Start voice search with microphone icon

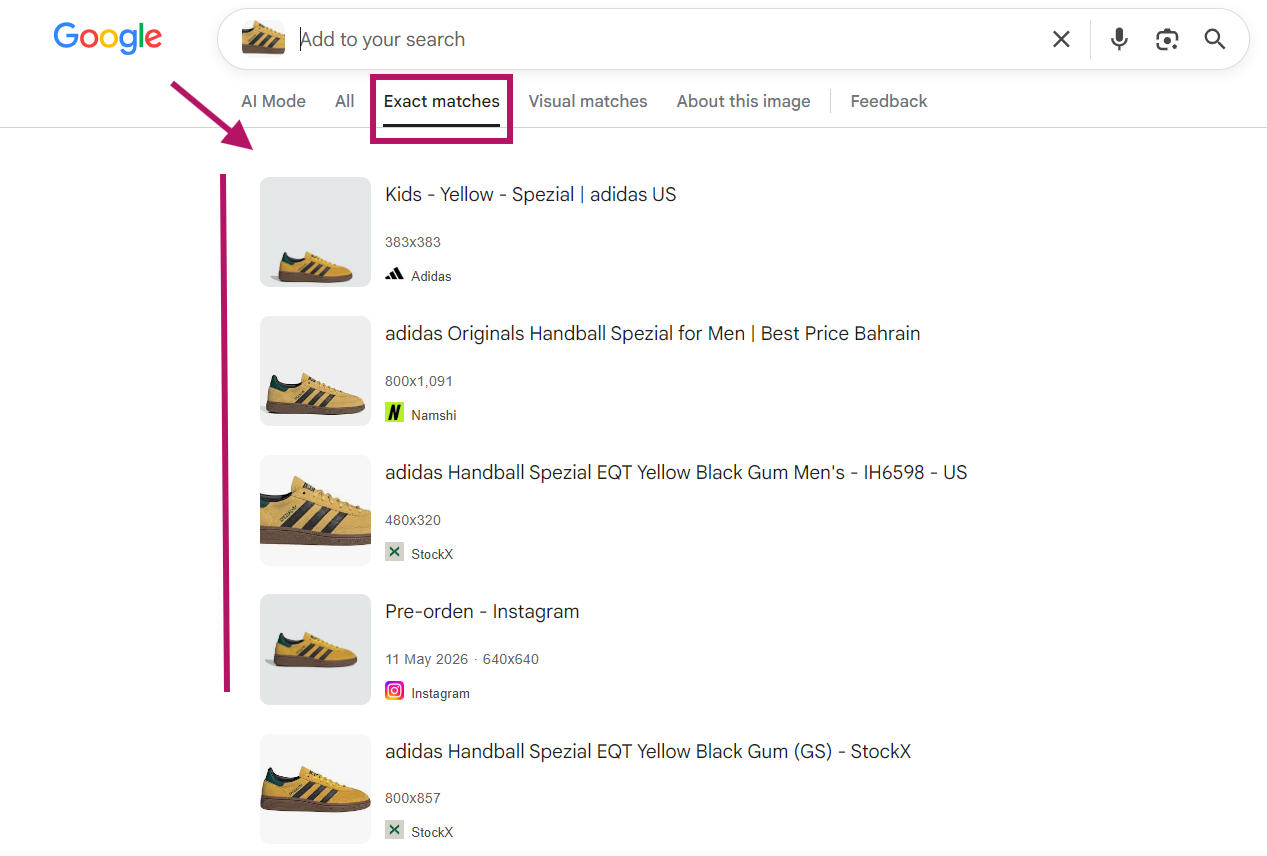(x=1119, y=39)
